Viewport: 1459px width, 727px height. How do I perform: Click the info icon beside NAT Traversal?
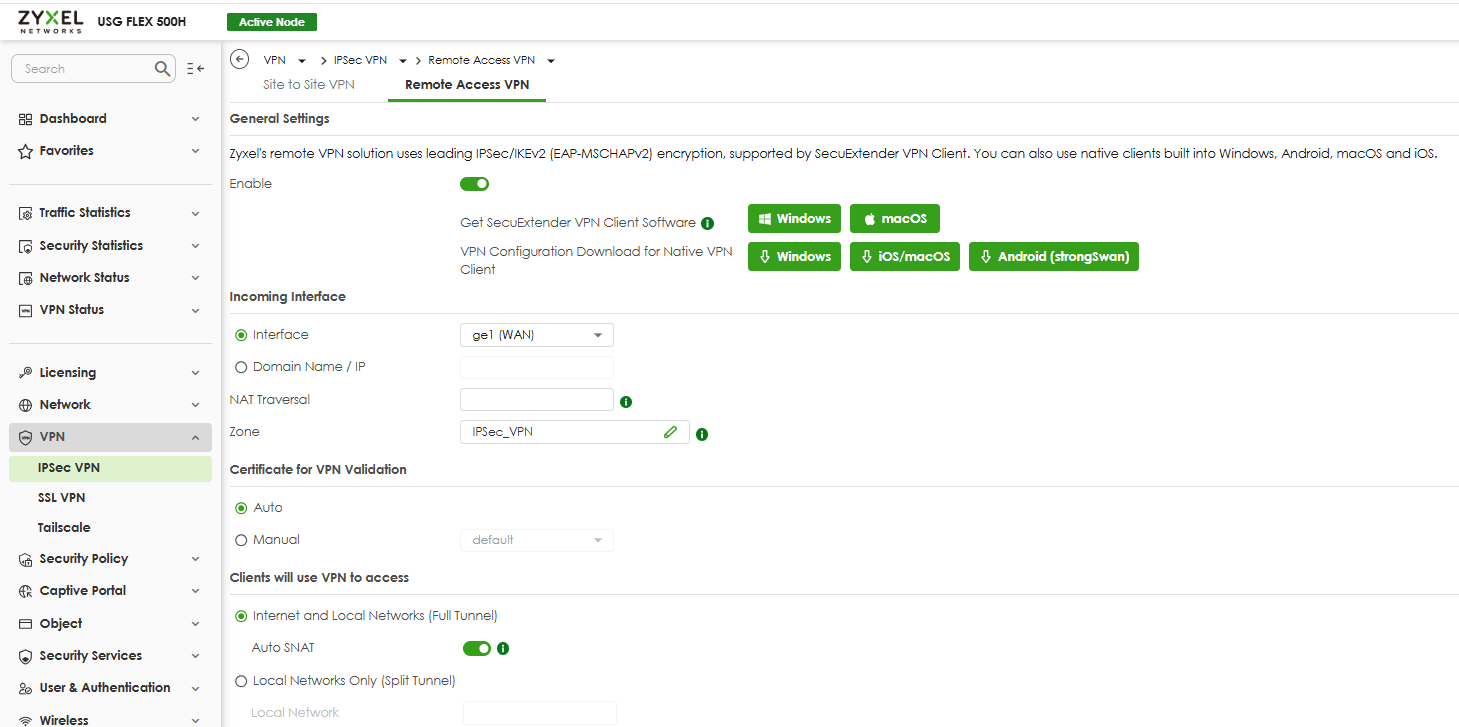[626, 401]
